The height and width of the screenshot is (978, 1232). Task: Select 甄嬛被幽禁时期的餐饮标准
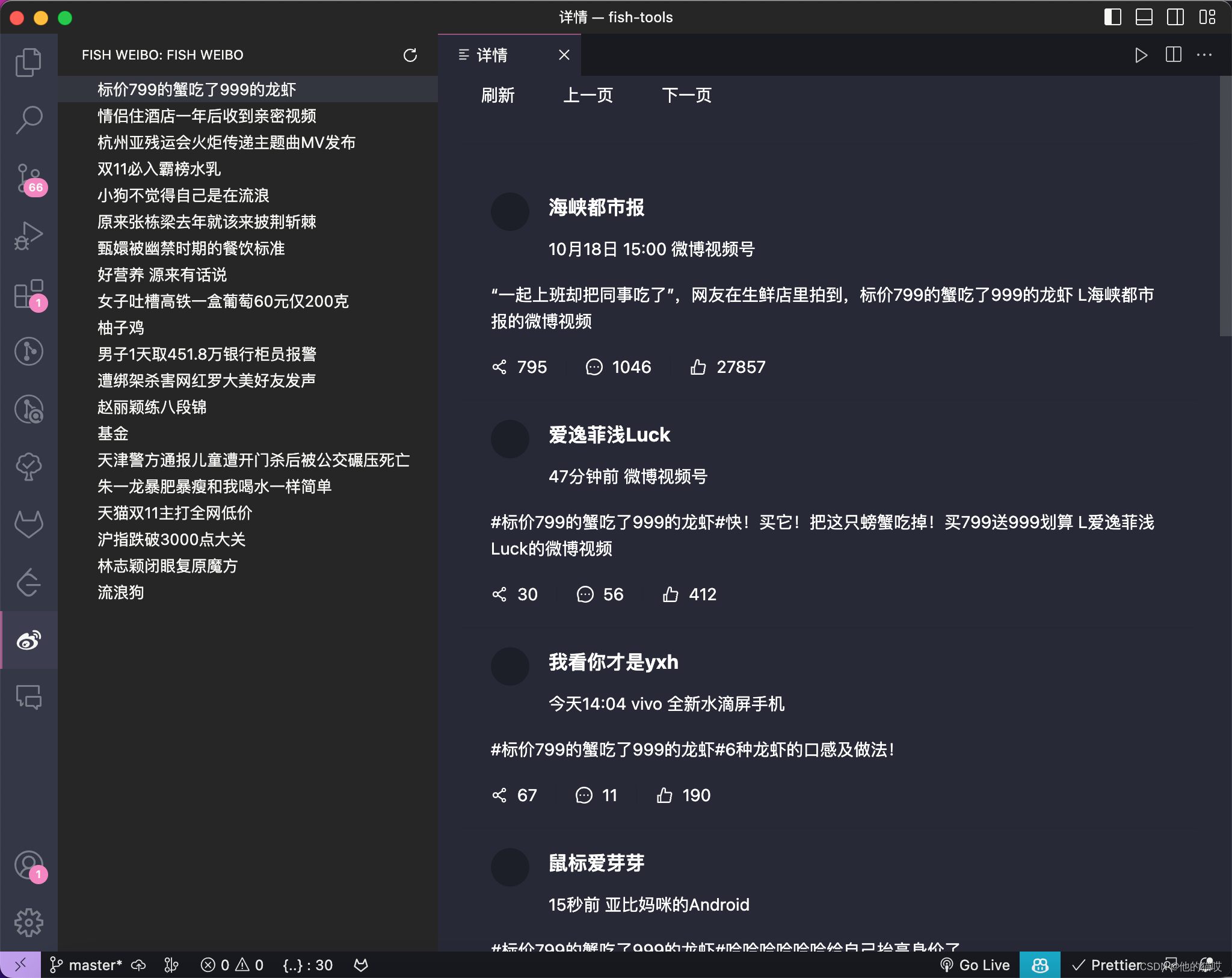pos(248,248)
